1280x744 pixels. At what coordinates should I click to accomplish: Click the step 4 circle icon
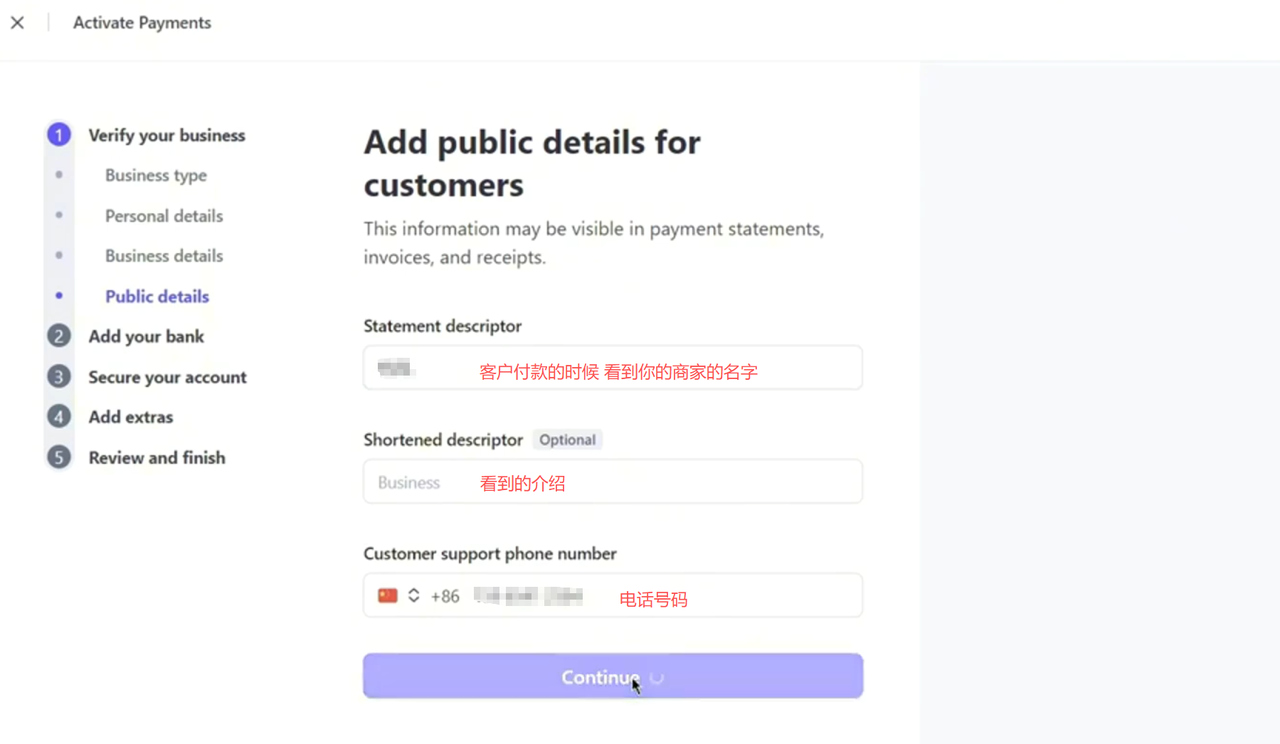[59, 417]
